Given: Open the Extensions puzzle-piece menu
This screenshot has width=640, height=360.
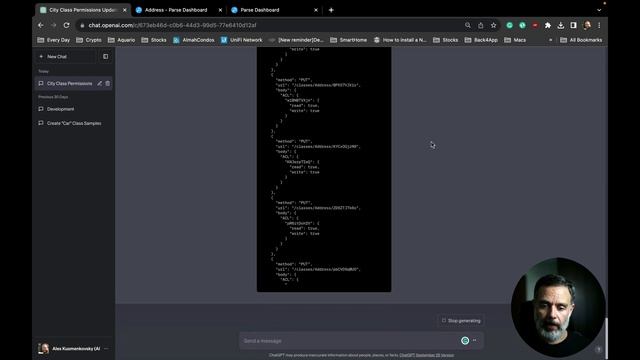Looking at the screenshot, I should (548, 25).
